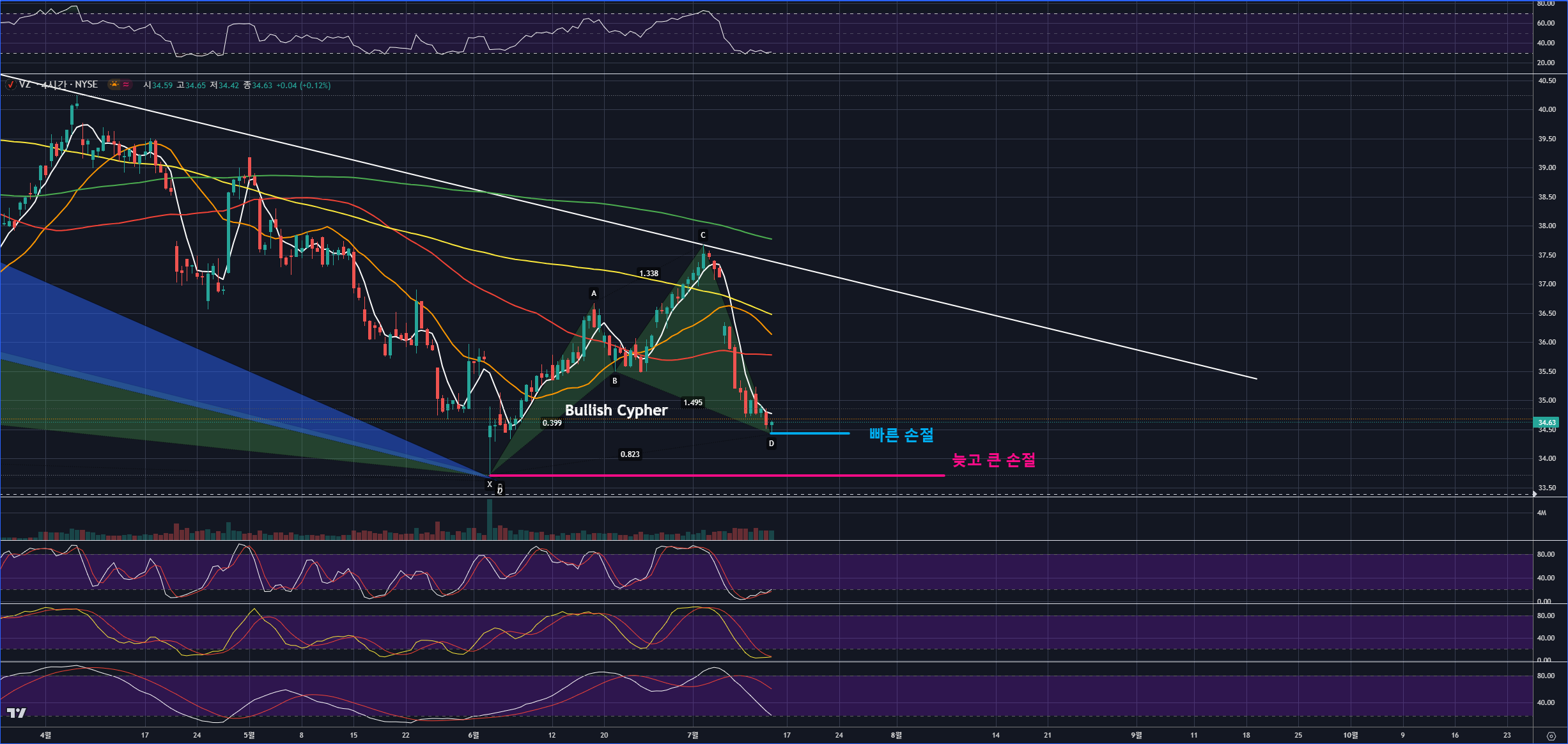Click the Verizon red check symbol logo
Screen dimensions: 1568x744
10,85
